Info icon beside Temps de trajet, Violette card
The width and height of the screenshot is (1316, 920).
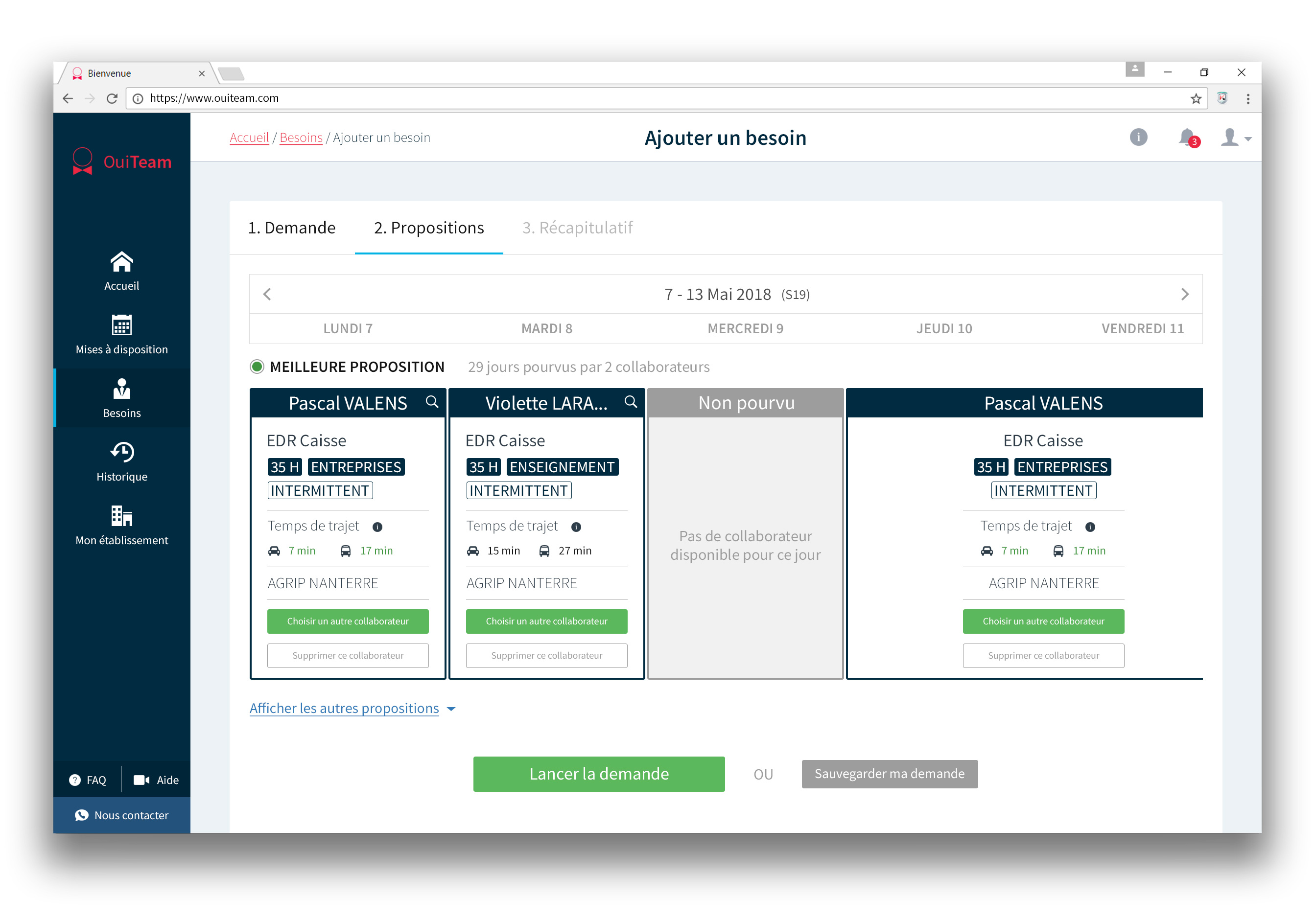(x=576, y=527)
